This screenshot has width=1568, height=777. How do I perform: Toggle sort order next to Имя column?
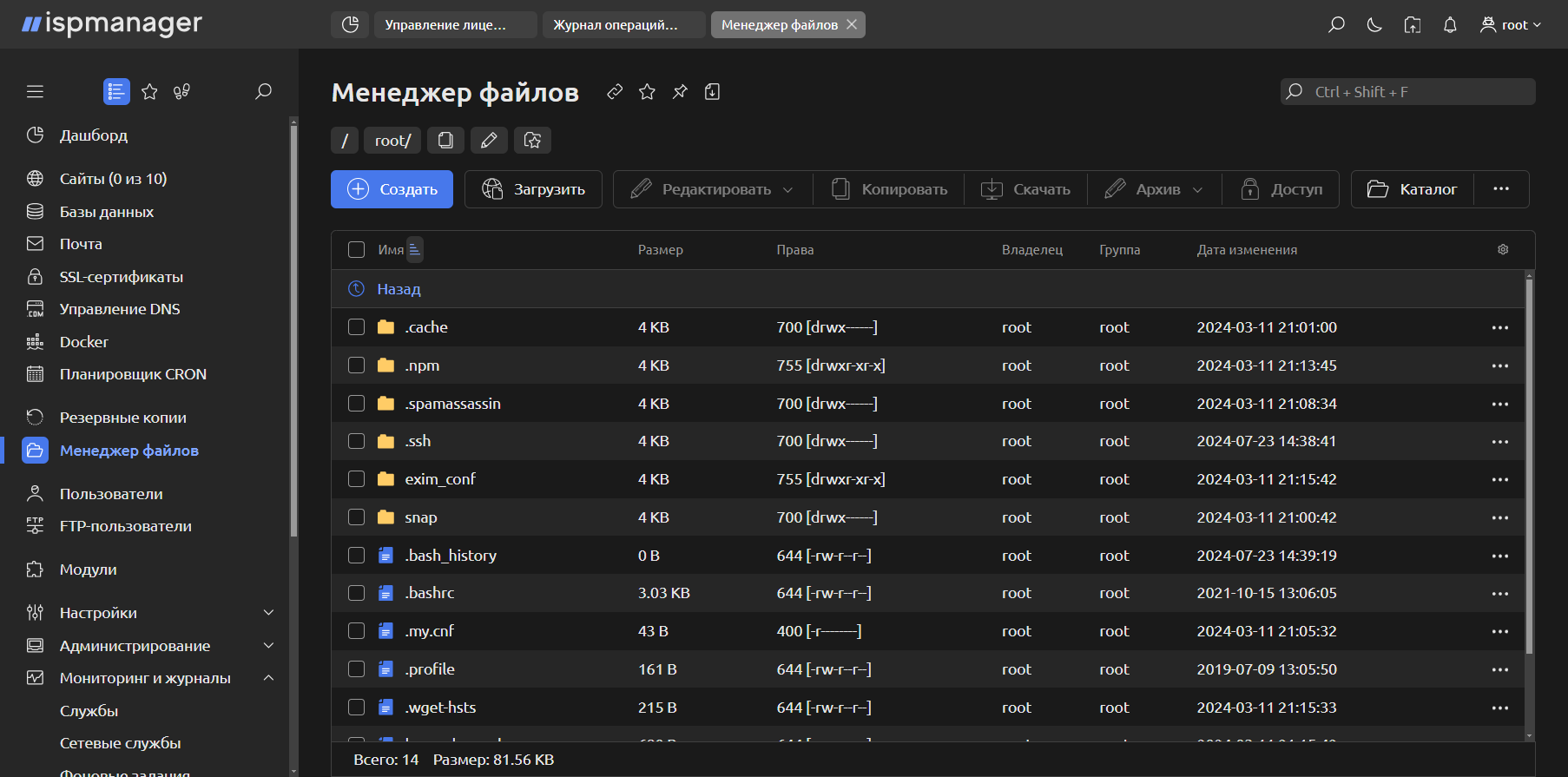[415, 249]
